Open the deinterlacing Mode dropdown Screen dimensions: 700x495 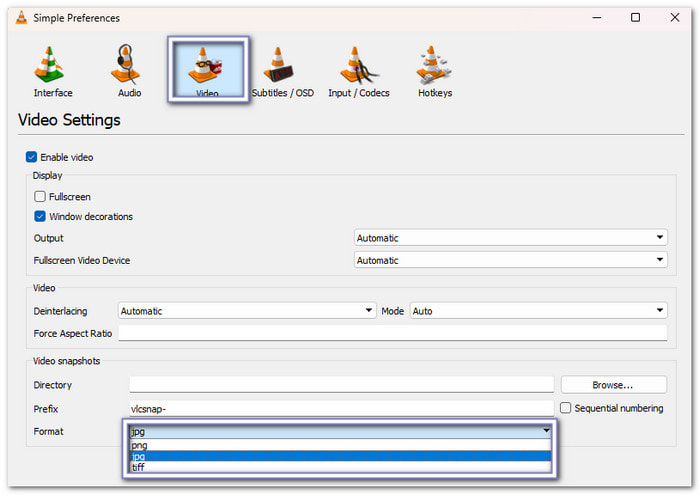[538, 311]
